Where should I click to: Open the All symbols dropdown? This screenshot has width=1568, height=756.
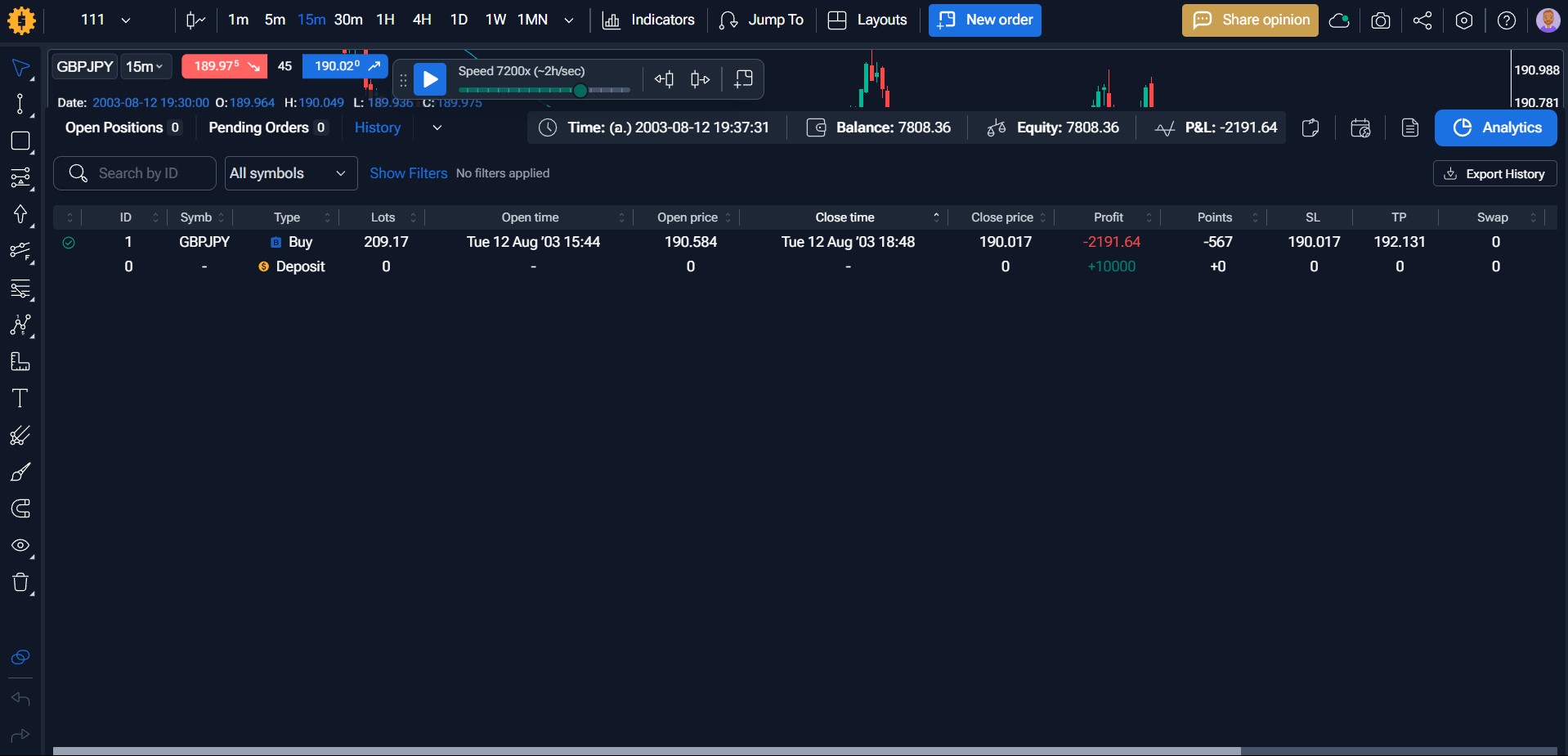click(x=290, y=173)
